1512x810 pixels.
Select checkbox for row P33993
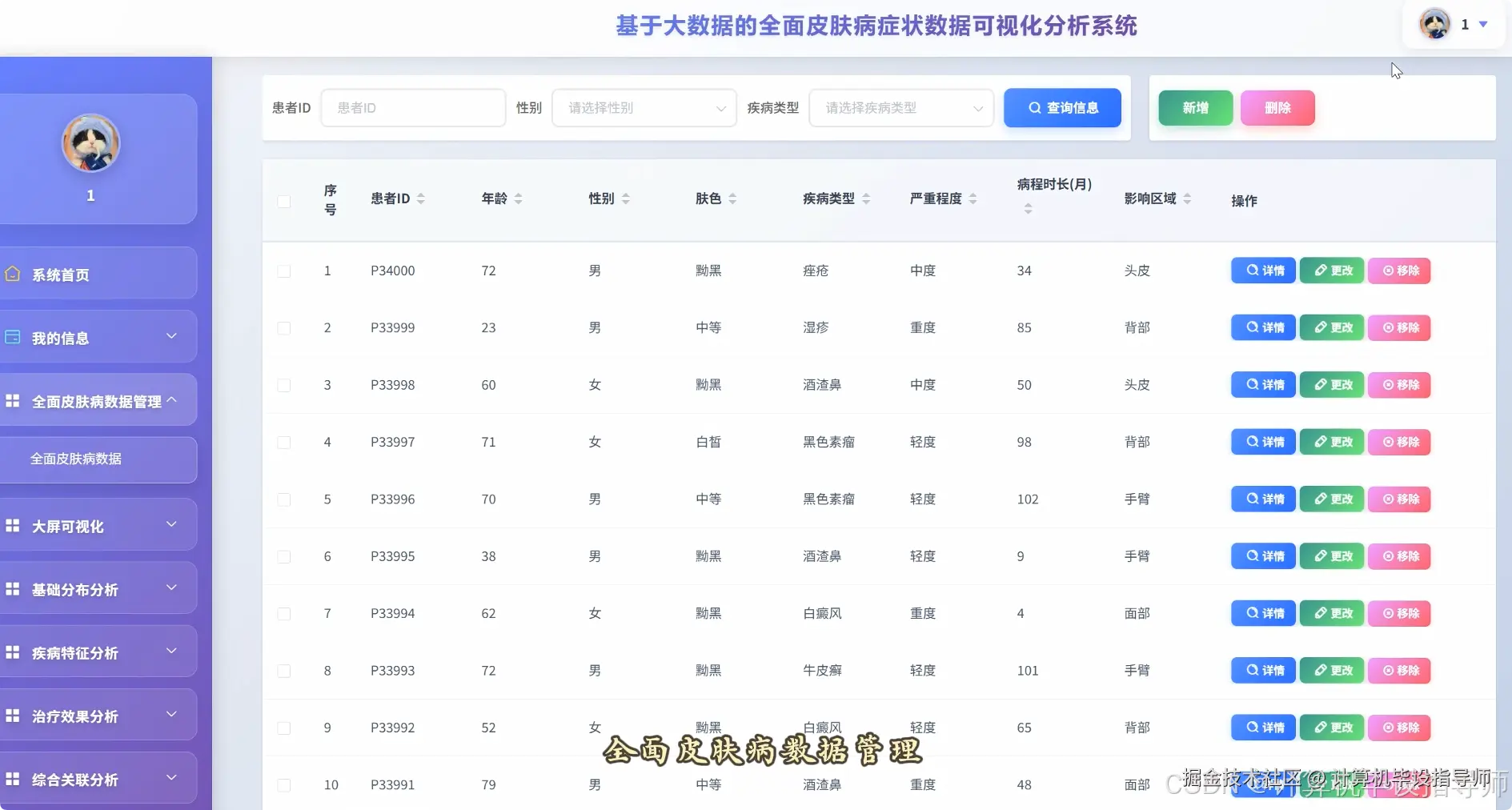tap(283, 672)
